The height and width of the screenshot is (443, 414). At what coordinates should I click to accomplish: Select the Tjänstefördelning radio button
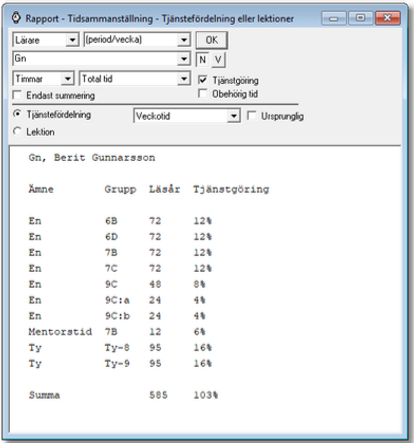pyautogui.click(x=17, y=114)
